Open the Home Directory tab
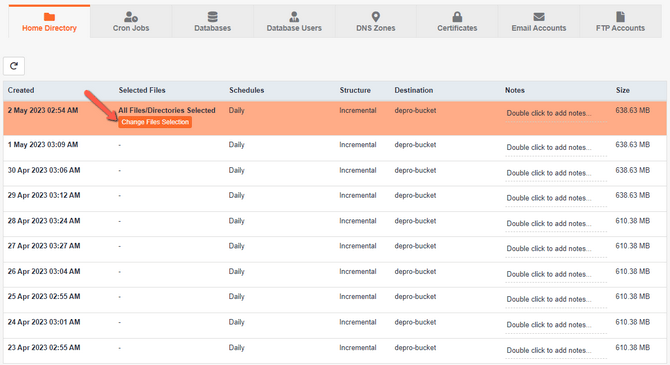Screen dimensions: 670x365 pos(49,21)
